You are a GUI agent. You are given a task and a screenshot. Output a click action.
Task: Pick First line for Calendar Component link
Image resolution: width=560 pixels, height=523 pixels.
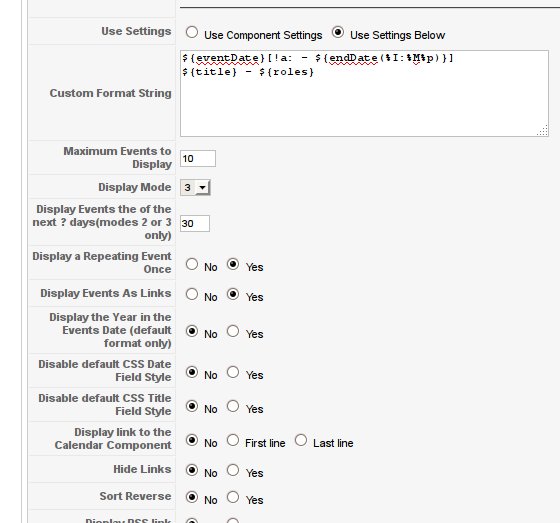click(233, 440)
